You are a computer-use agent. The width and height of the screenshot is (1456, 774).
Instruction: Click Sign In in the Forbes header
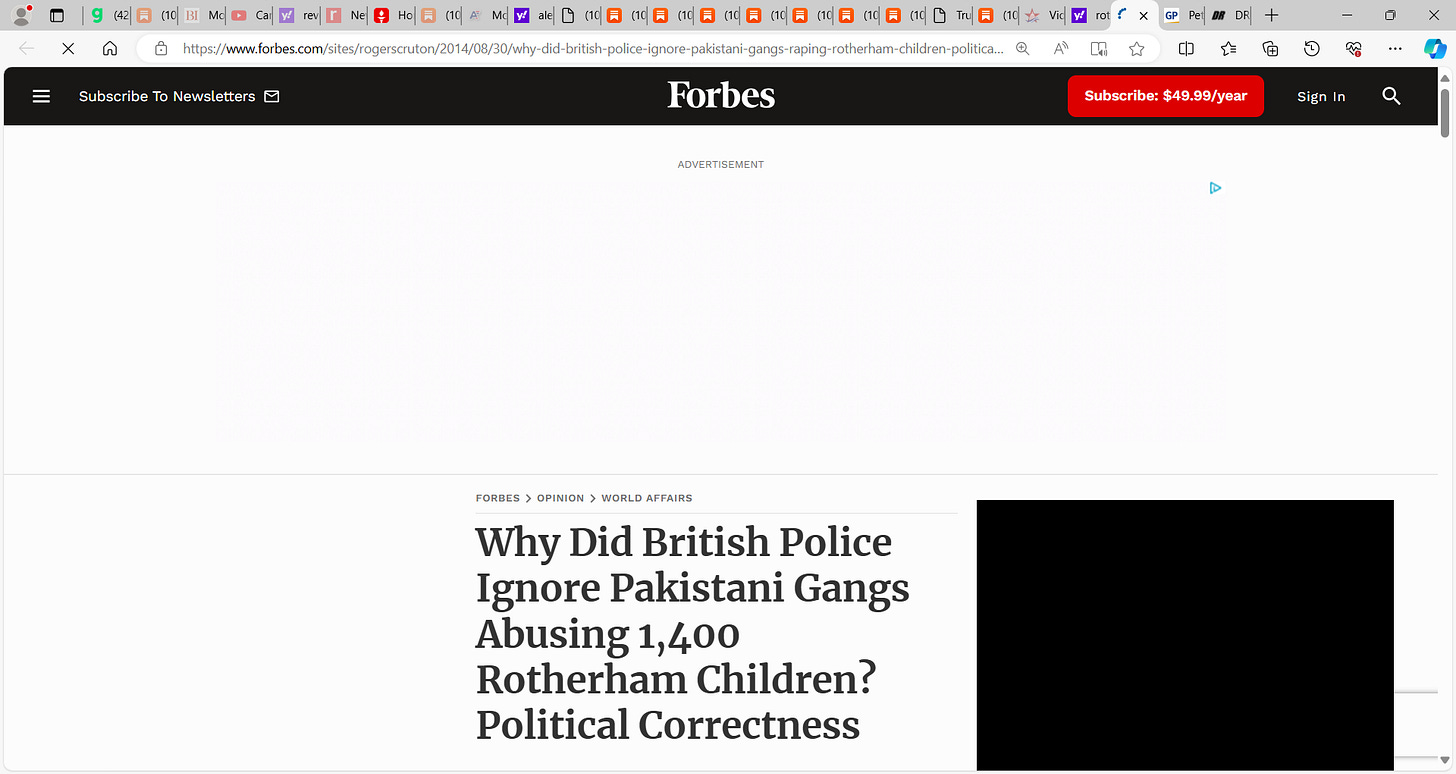tap(1321, 96)
